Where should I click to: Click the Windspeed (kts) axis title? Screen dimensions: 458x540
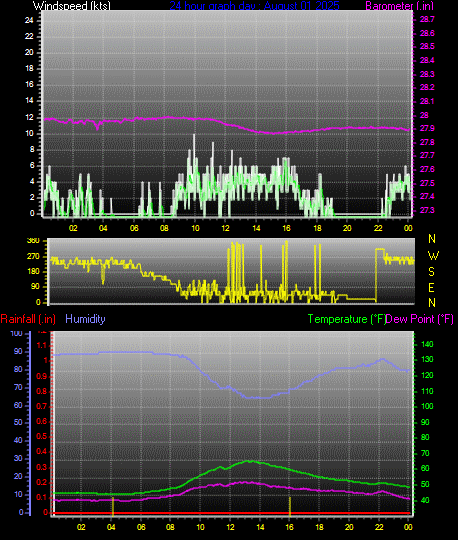[72, 6]
